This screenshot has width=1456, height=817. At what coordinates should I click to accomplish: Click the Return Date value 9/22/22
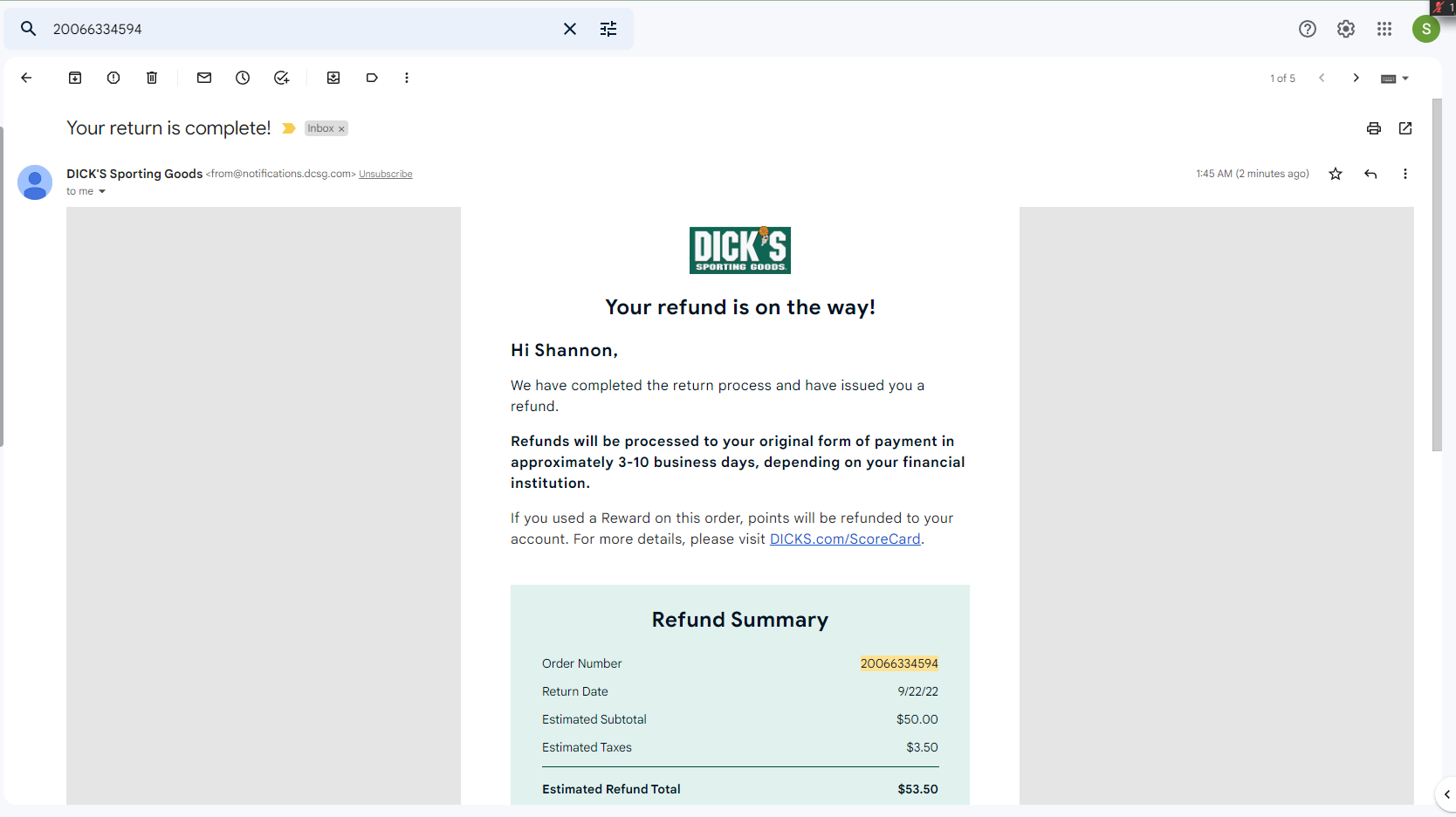click(x=918, y=691)
